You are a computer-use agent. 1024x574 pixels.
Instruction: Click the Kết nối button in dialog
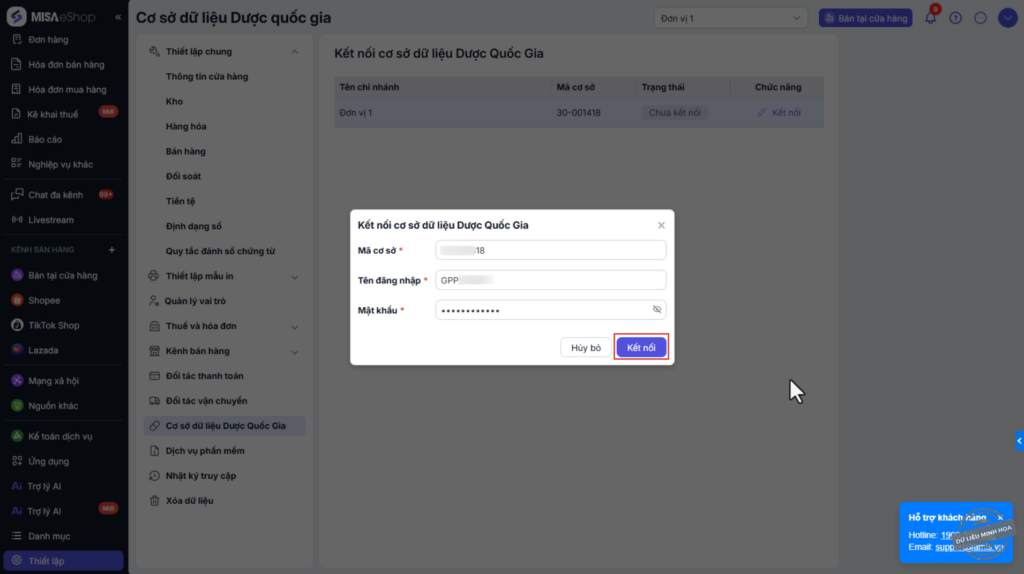coord(641,347)
